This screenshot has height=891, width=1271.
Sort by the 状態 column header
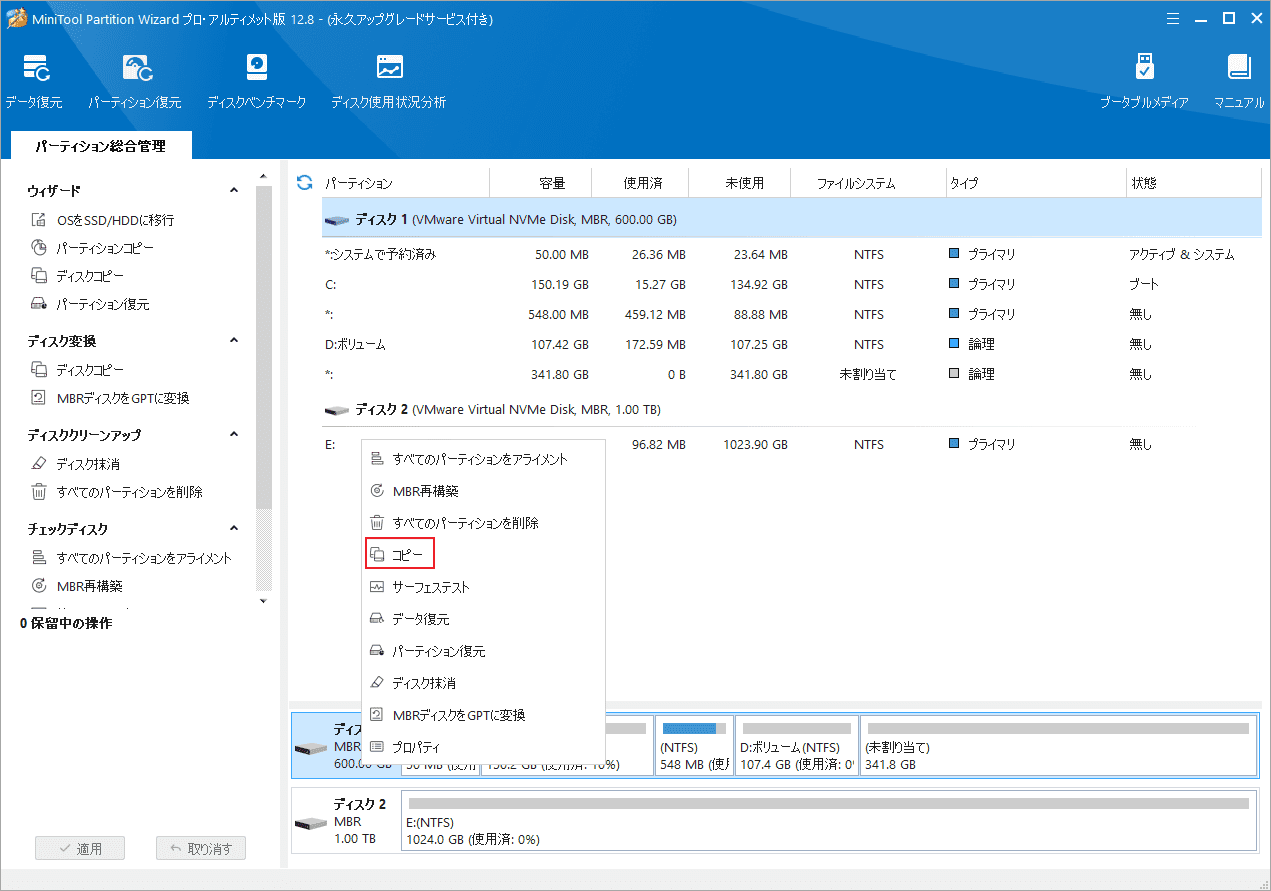1194,183
